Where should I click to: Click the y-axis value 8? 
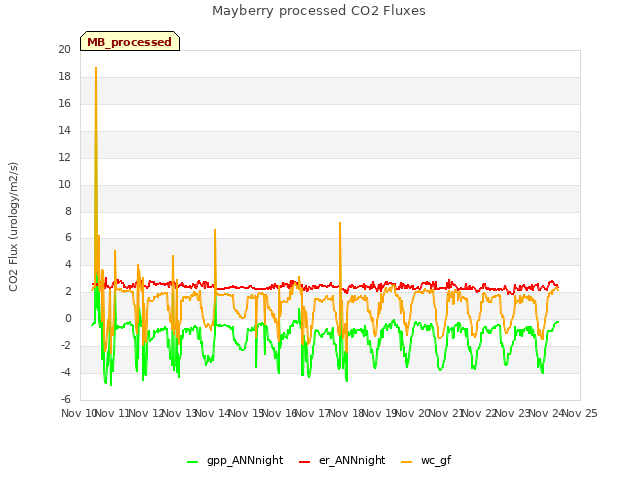tap(68, 211)
